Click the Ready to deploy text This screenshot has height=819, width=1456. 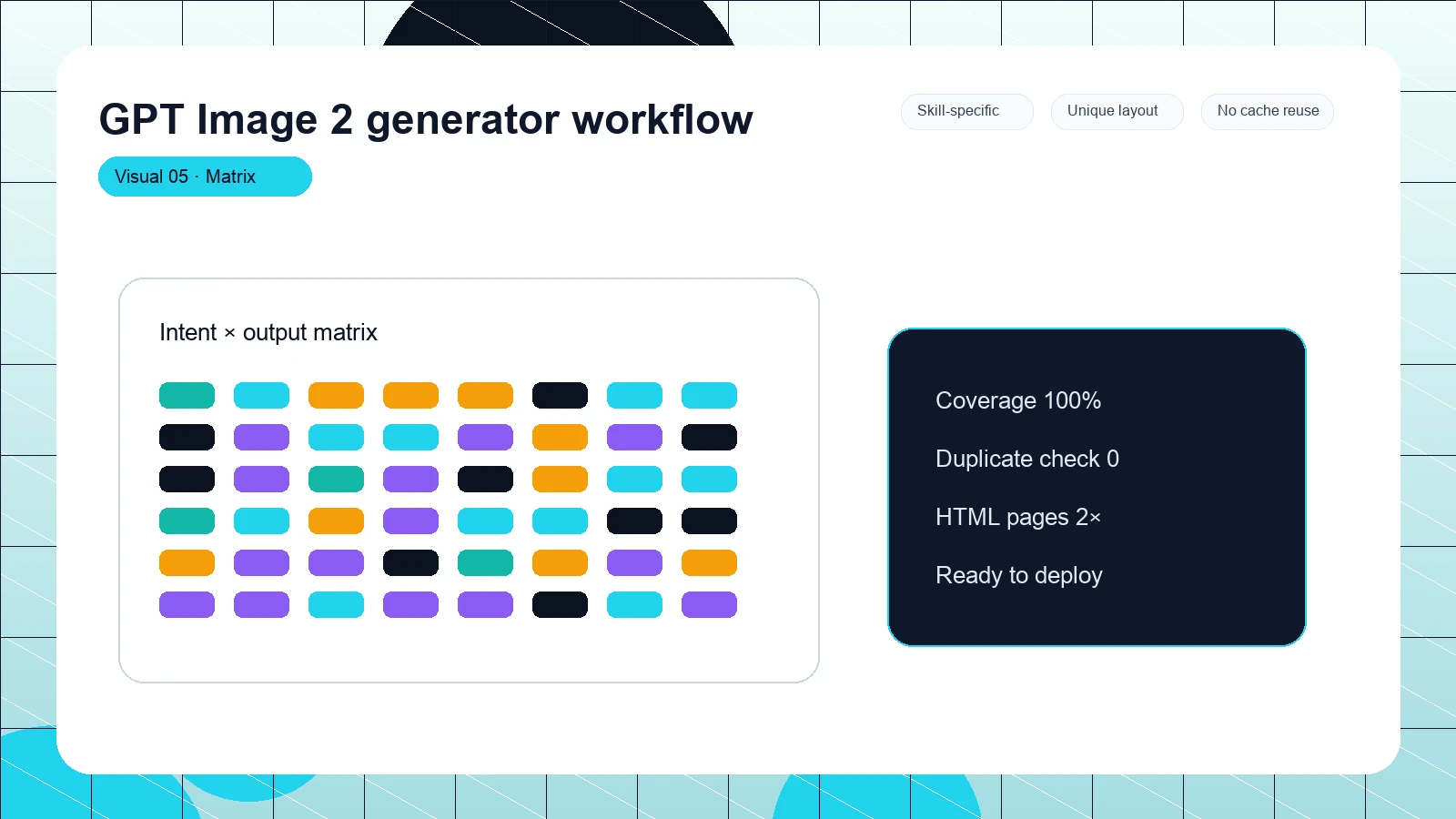pos(1019,575)
